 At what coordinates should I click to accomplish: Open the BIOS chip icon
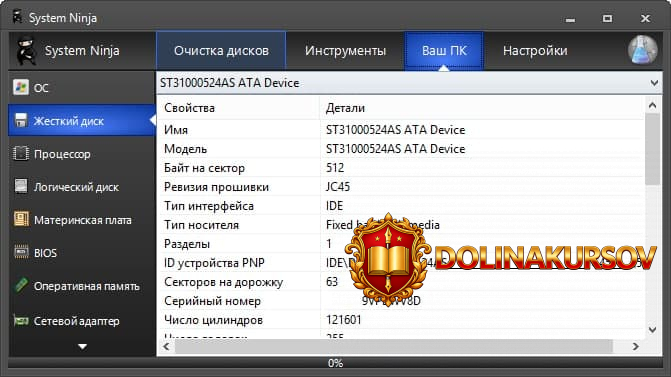21,252
